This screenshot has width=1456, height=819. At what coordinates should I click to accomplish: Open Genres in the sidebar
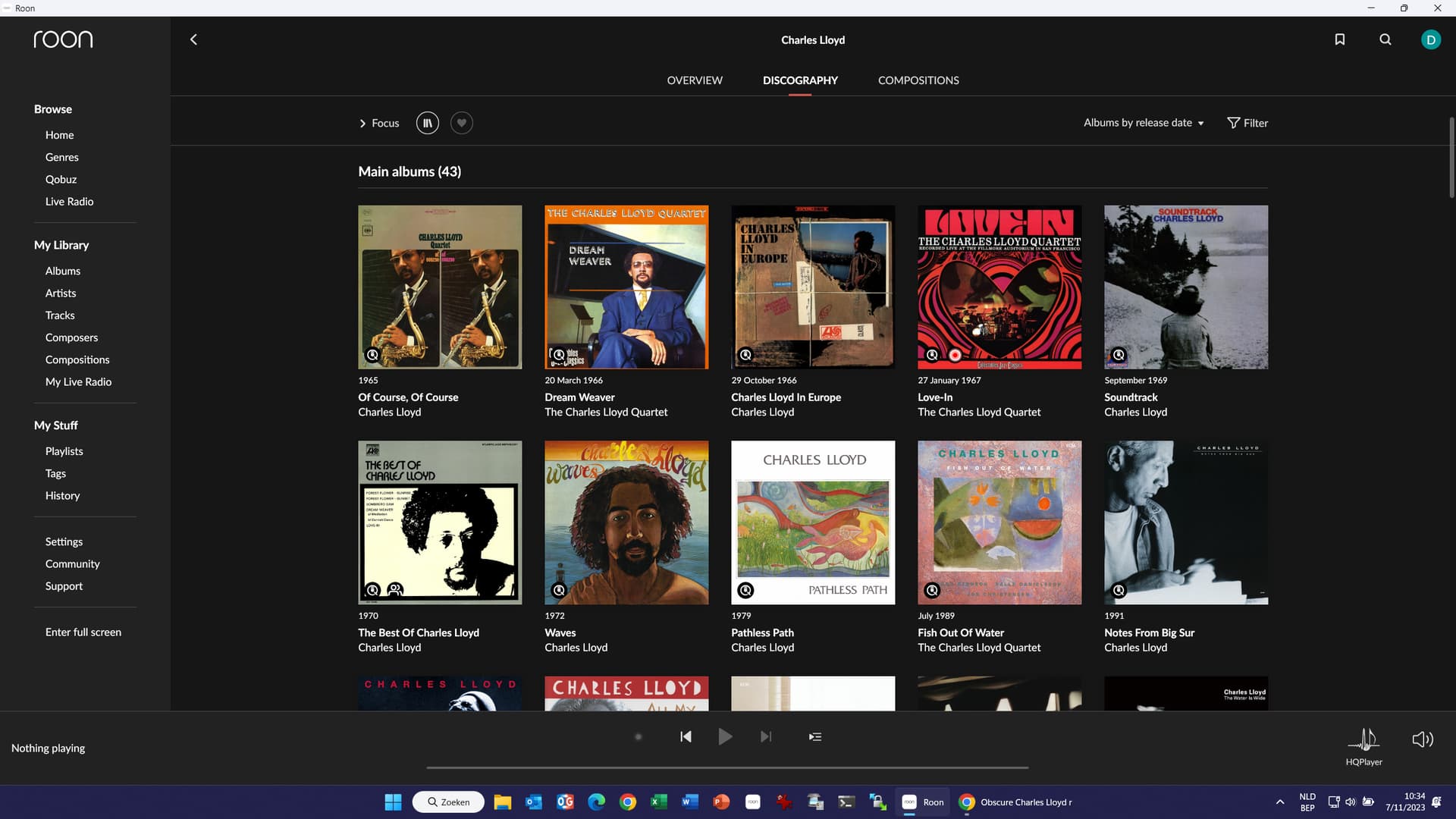(61, 157)
